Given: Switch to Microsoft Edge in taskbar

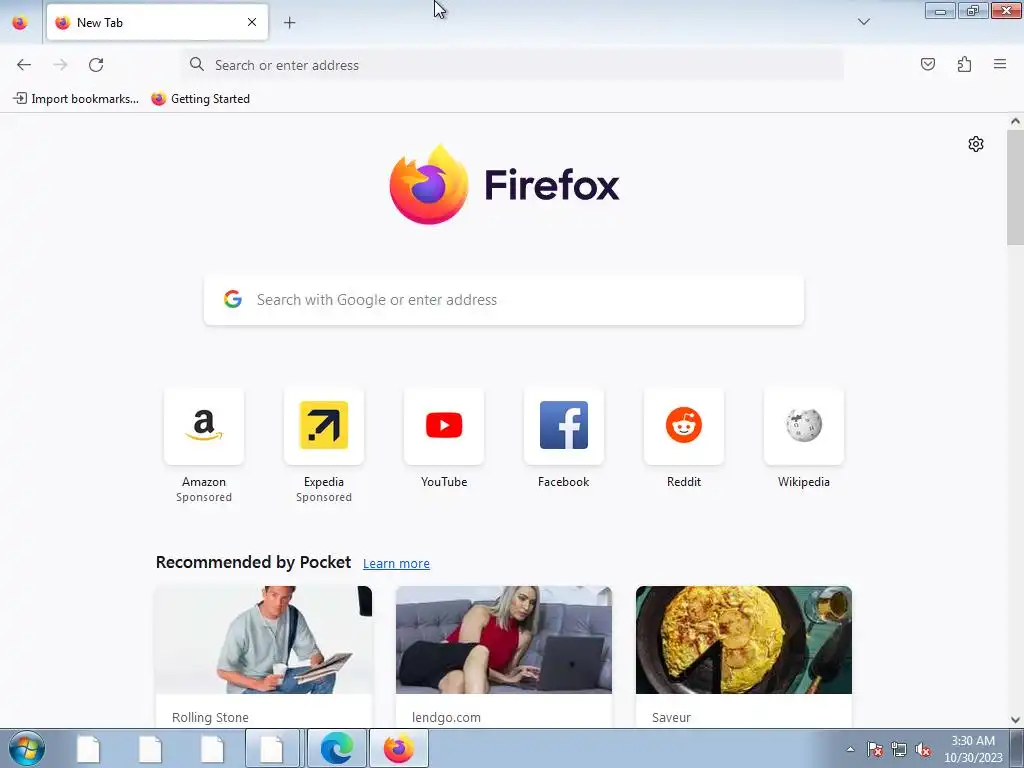Looking at the screenshot, I should pos(337,748).
